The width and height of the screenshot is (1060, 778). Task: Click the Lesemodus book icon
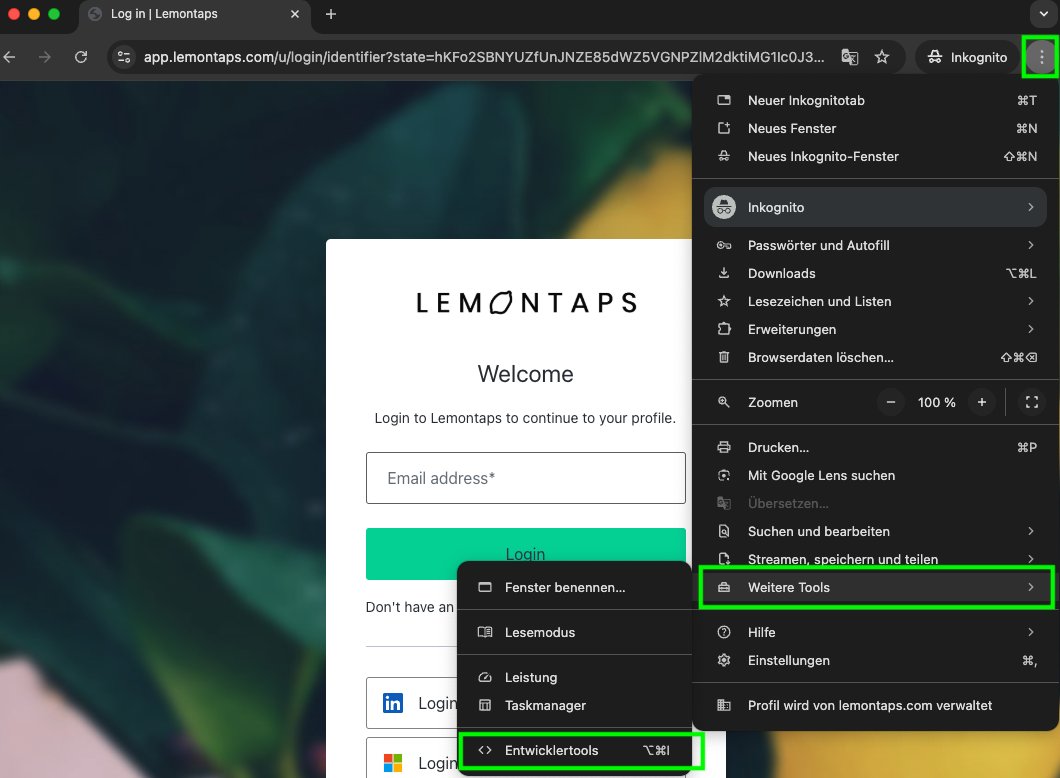click(x=485, y=632)
